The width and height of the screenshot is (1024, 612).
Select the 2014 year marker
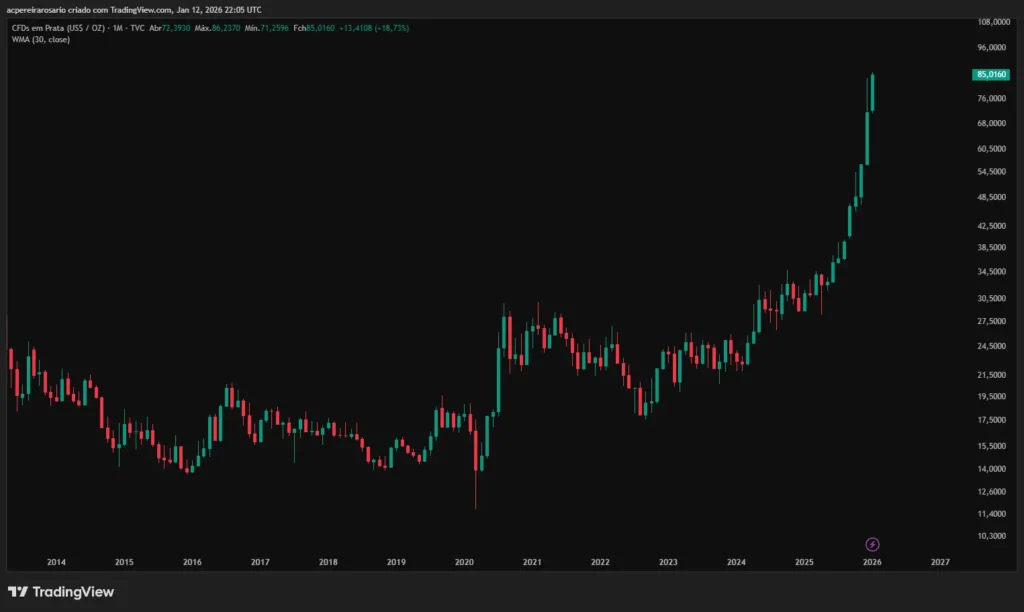pyautogui.click(x=56, y=563)
